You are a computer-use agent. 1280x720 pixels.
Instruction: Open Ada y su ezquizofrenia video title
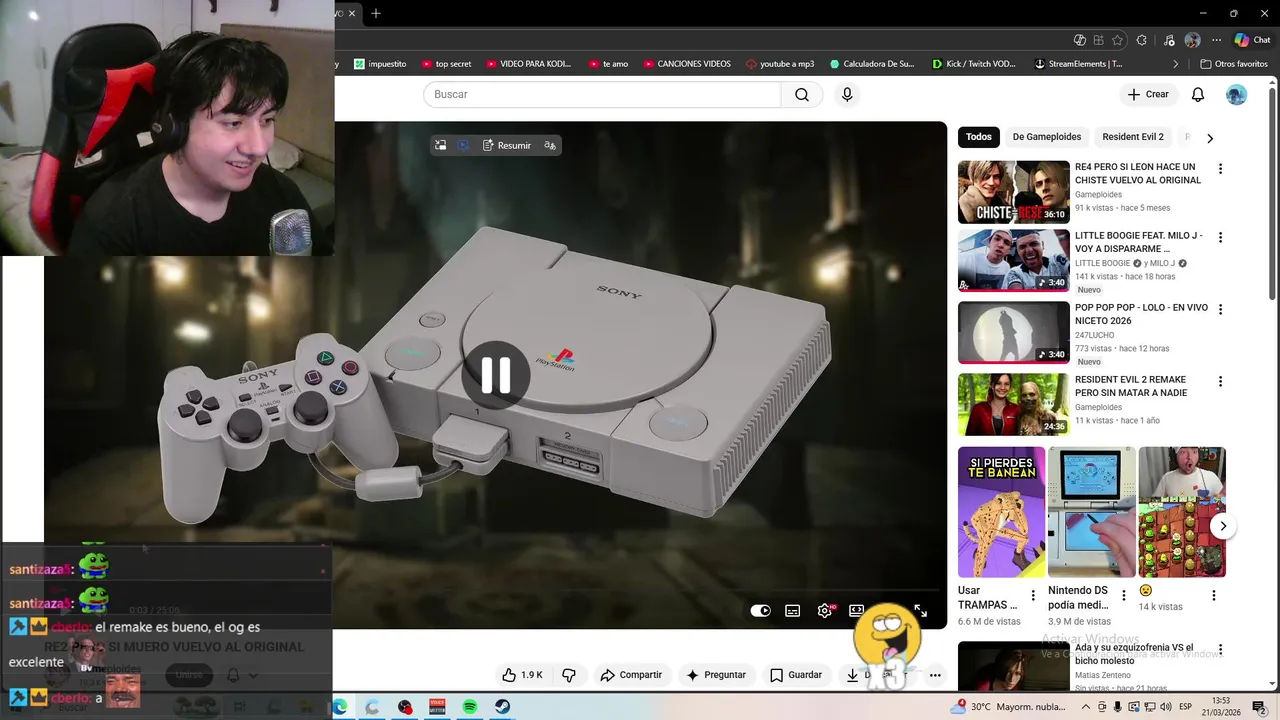(x=1135, y=654)
